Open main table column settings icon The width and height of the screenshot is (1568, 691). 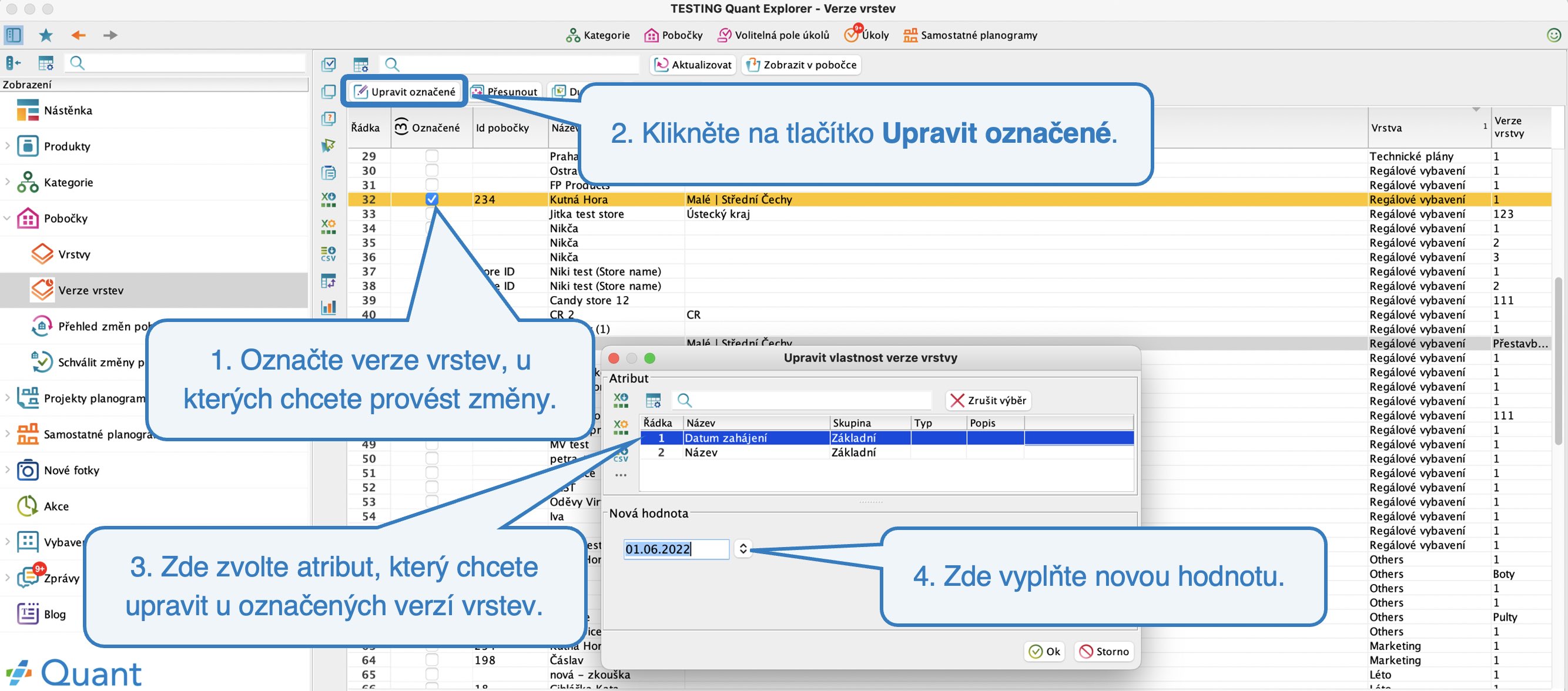tap(361, 65)
